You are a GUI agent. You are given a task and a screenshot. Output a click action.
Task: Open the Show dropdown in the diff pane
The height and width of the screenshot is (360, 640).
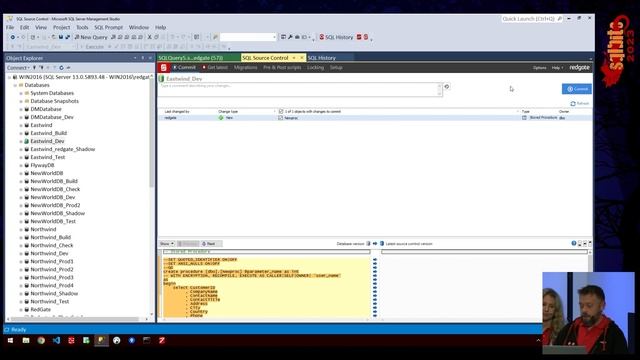[x=167, y=244]
